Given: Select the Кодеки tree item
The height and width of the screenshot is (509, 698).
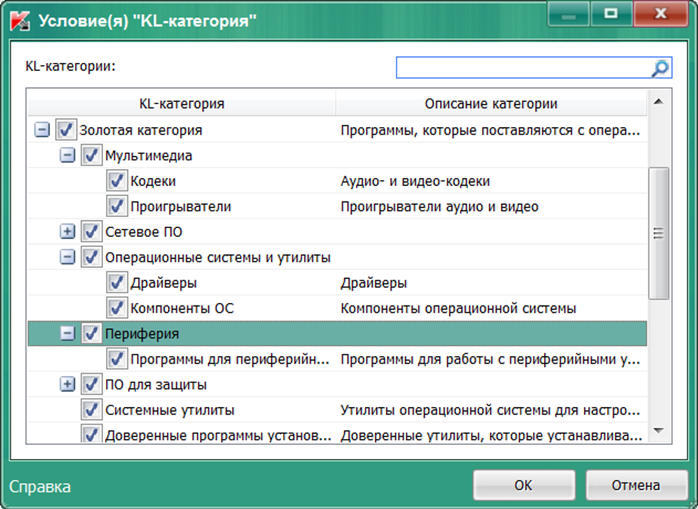Looking at the screenshot, I should point(153,181).
